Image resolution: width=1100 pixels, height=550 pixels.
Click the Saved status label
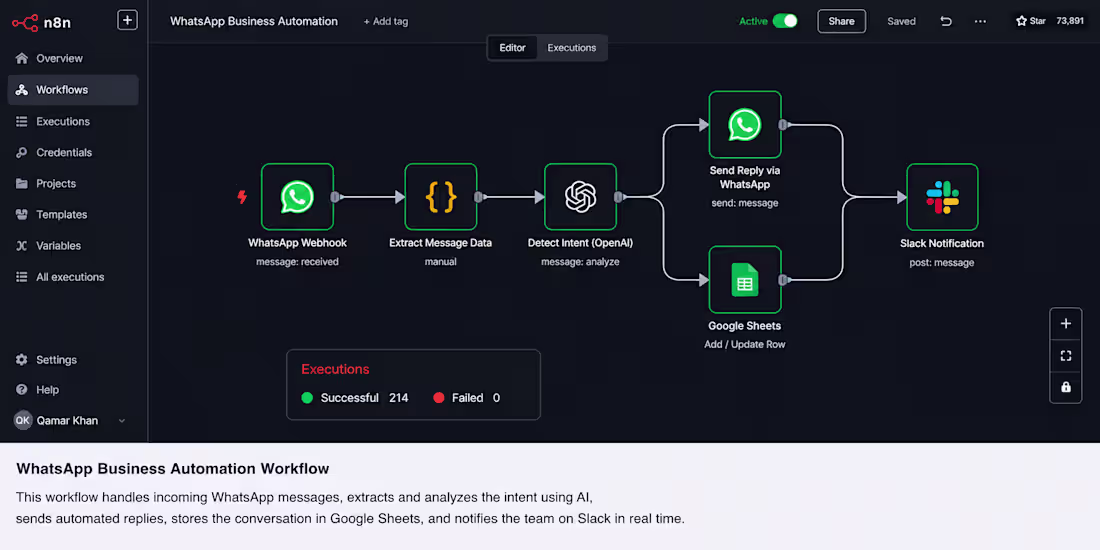click(901, 21)
